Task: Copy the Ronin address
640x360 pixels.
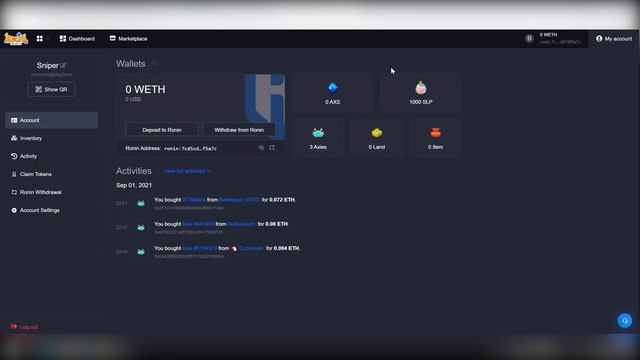Action: [261, 148]
